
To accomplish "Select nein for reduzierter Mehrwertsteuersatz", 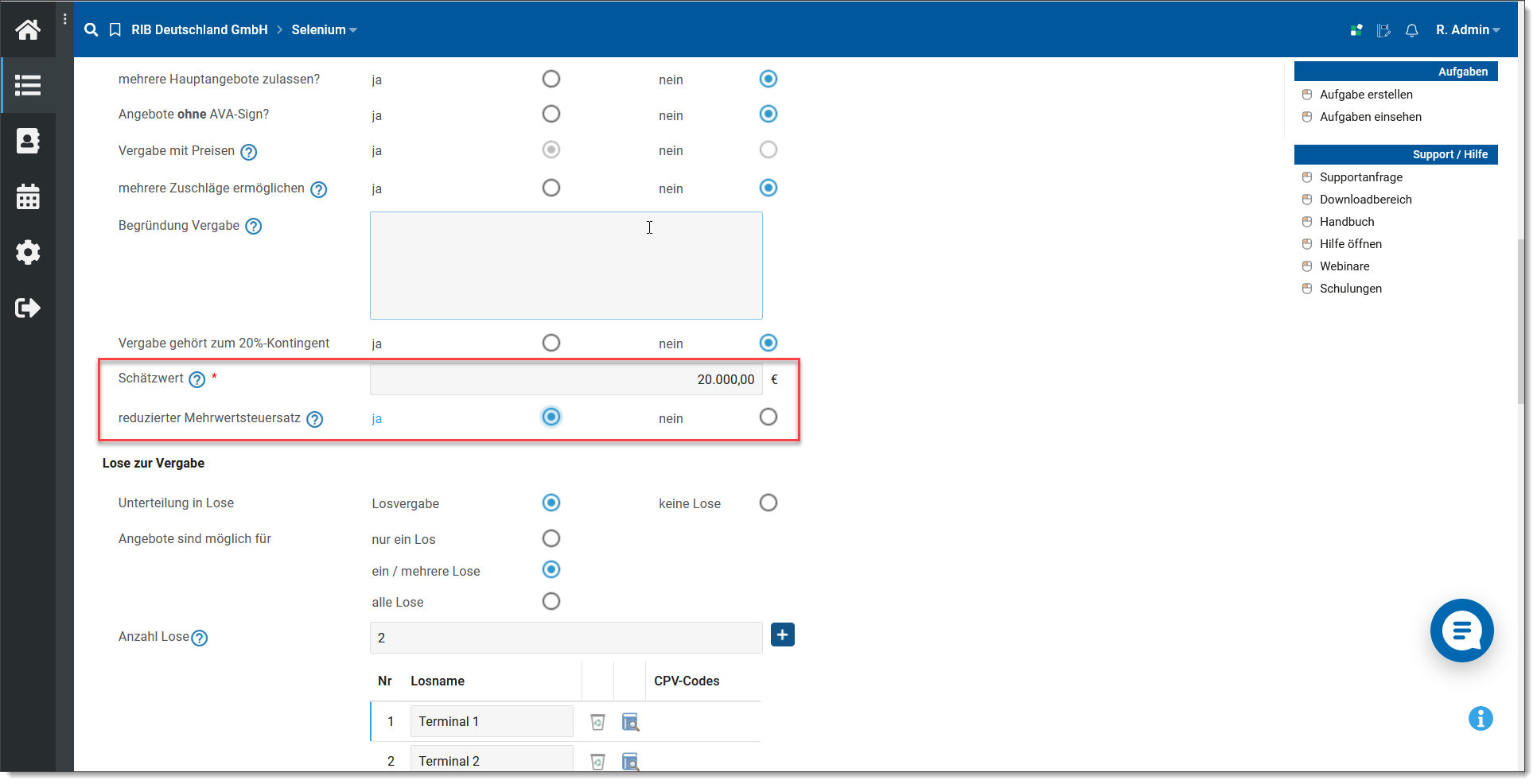I will (768, 417).
